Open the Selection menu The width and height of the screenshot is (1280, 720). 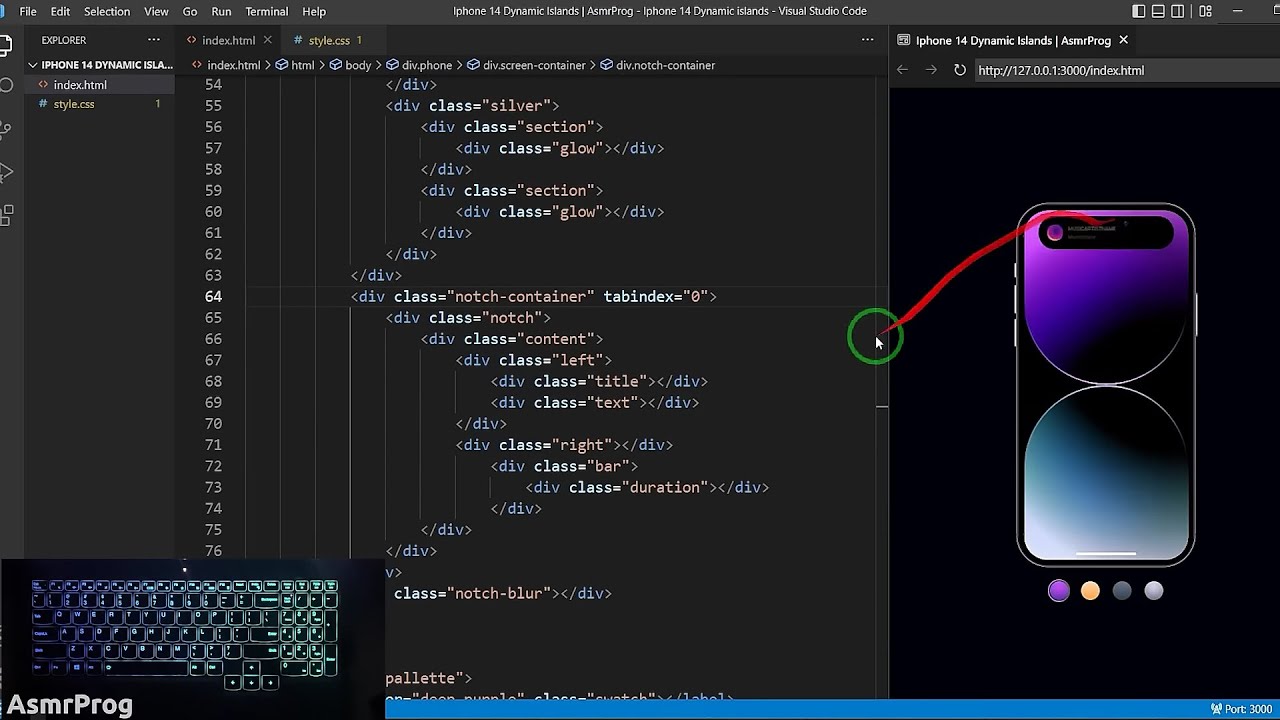tap(107, 11)
